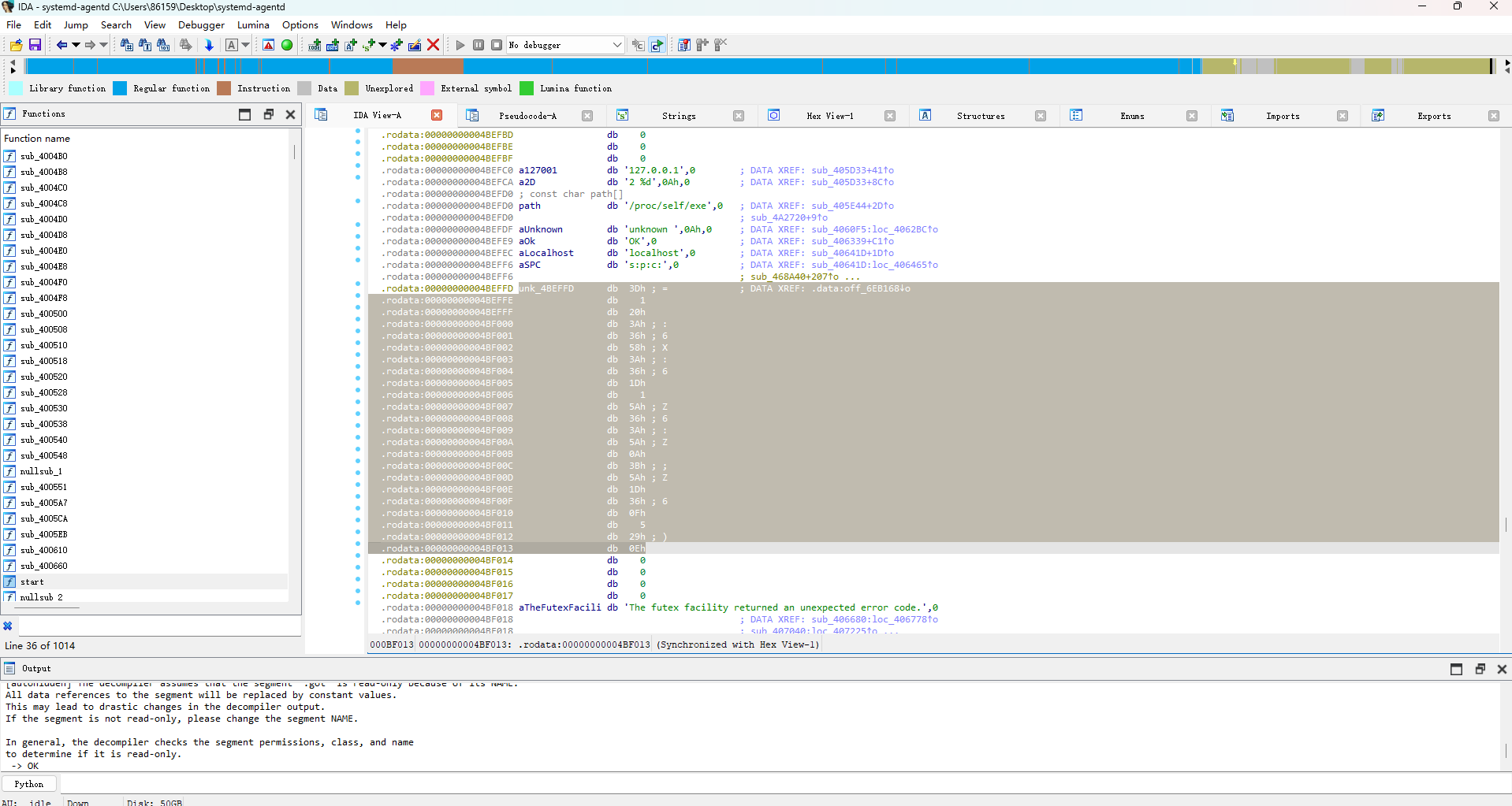1512x806 pixels.
Task: Start the process with the play button
Action: (x=460, y=45)
